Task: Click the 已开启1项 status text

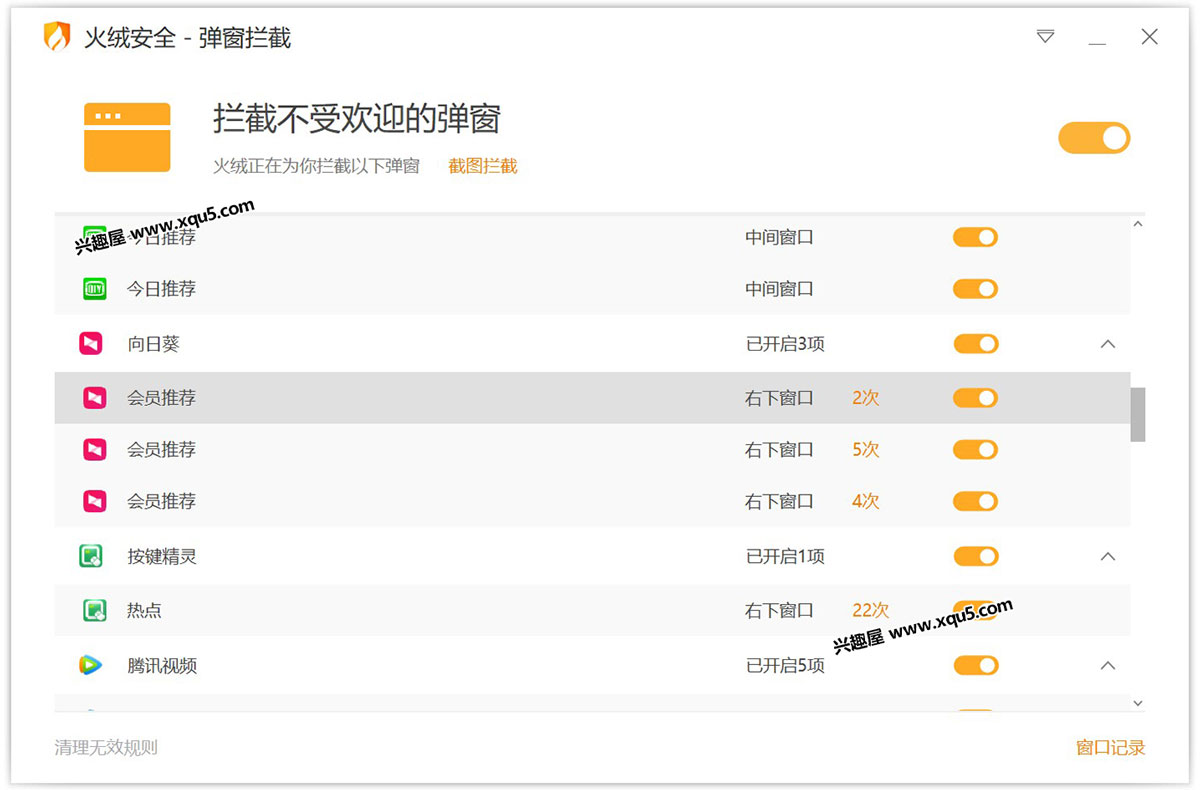Action: pos(785,556)
